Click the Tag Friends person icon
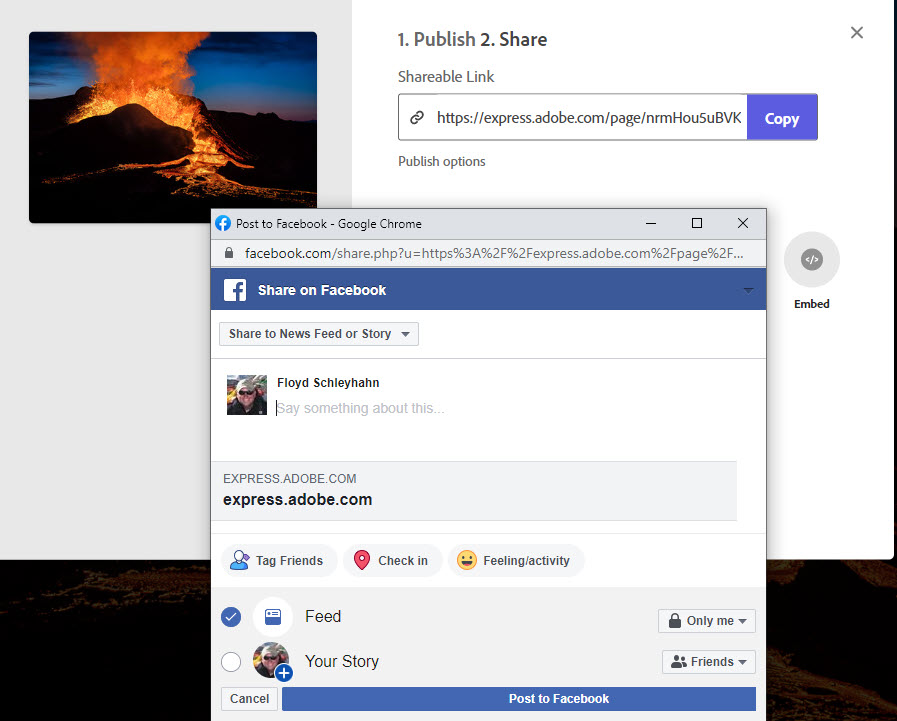This screenshot has height=721, width=897. pos(239,560)
